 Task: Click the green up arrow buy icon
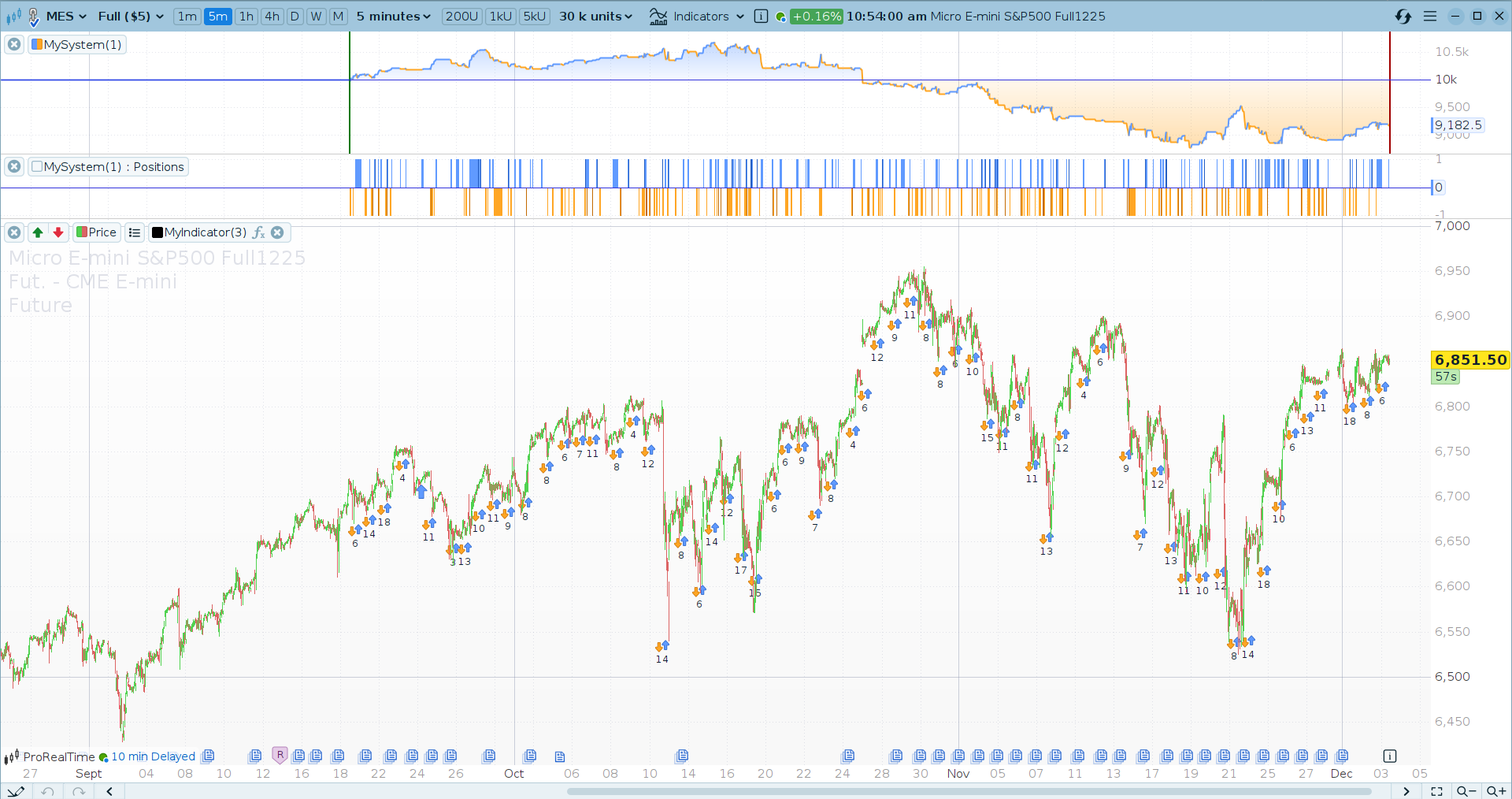pyautogui.click(x=38, y=232)
